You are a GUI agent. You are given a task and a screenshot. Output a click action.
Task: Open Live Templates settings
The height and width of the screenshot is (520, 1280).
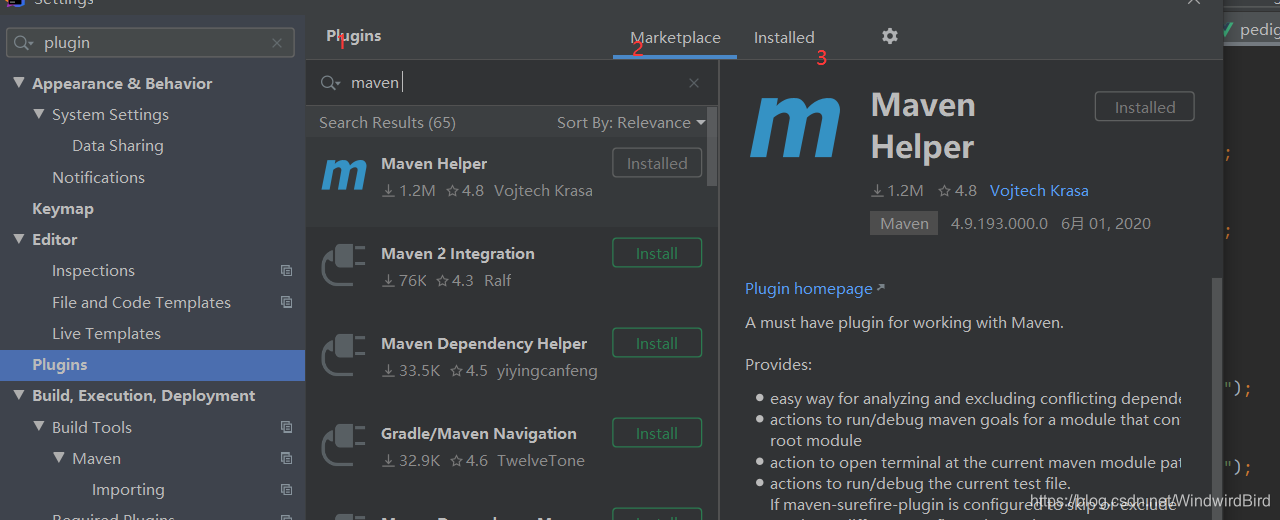106,333
